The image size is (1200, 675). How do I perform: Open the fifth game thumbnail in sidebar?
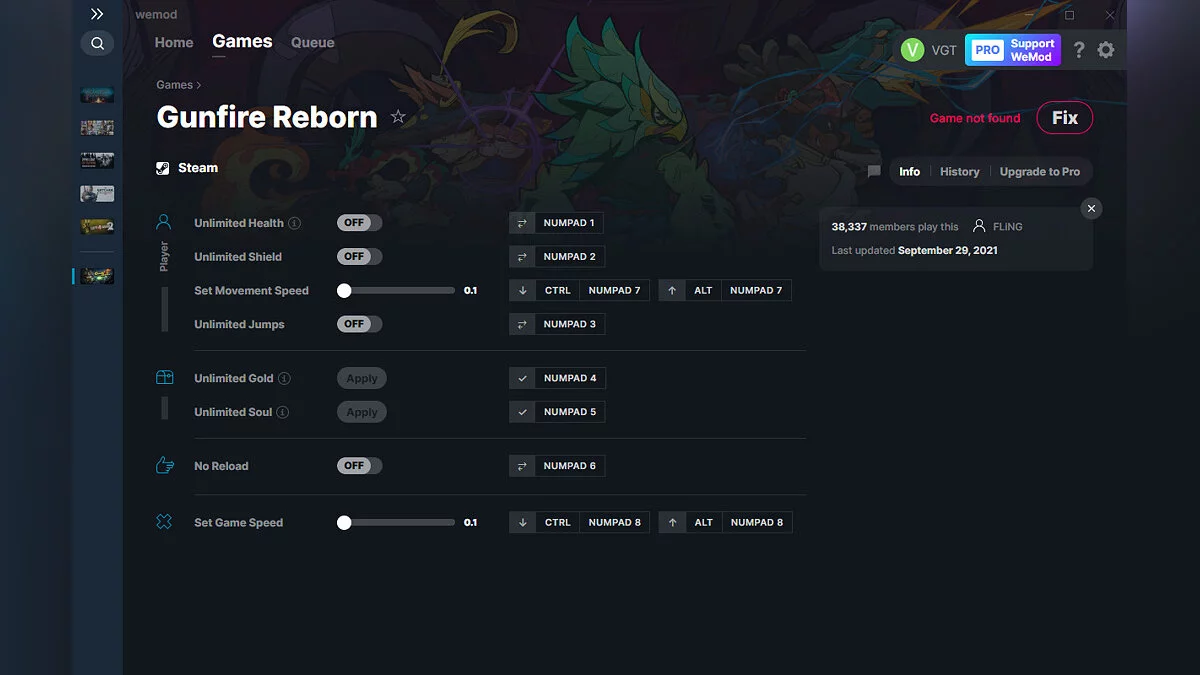click(x=97, y=227)
